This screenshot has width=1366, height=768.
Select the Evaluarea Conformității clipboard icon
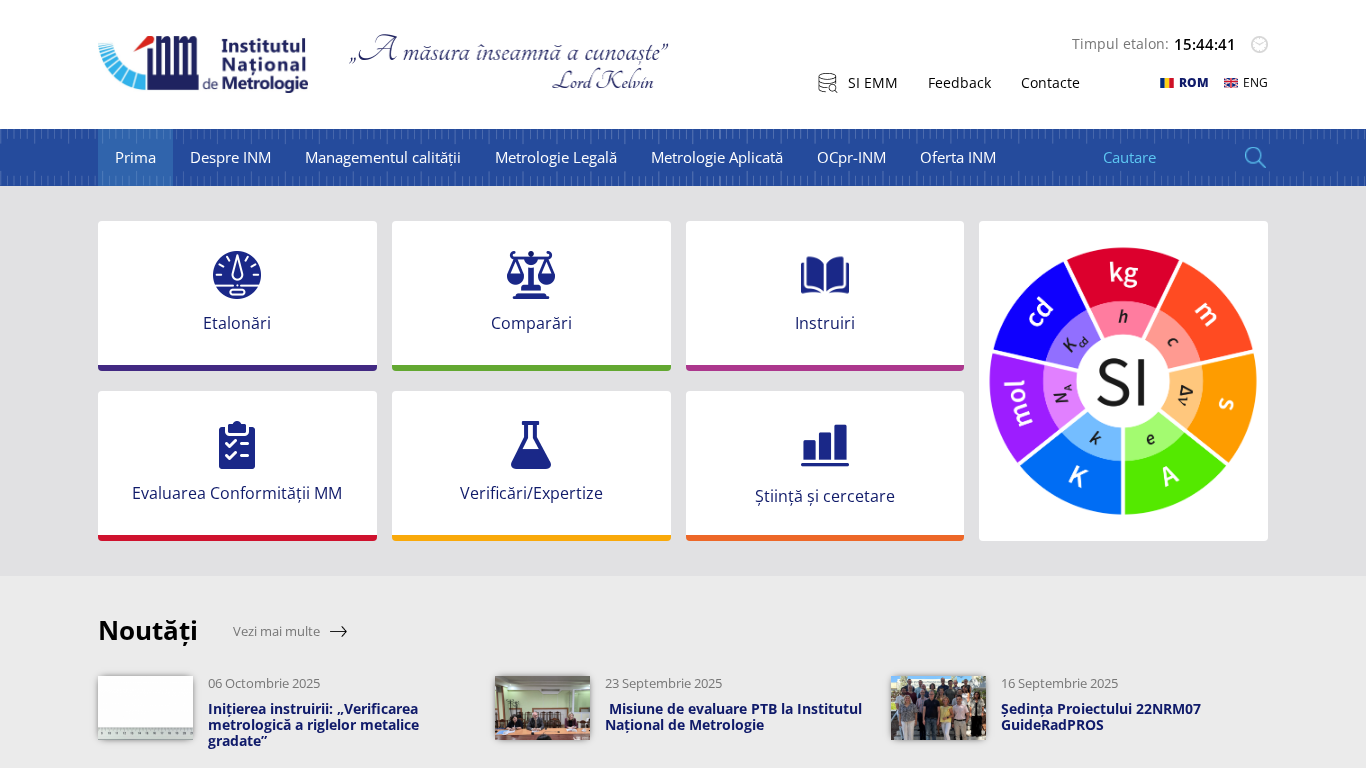click(237, 445)
